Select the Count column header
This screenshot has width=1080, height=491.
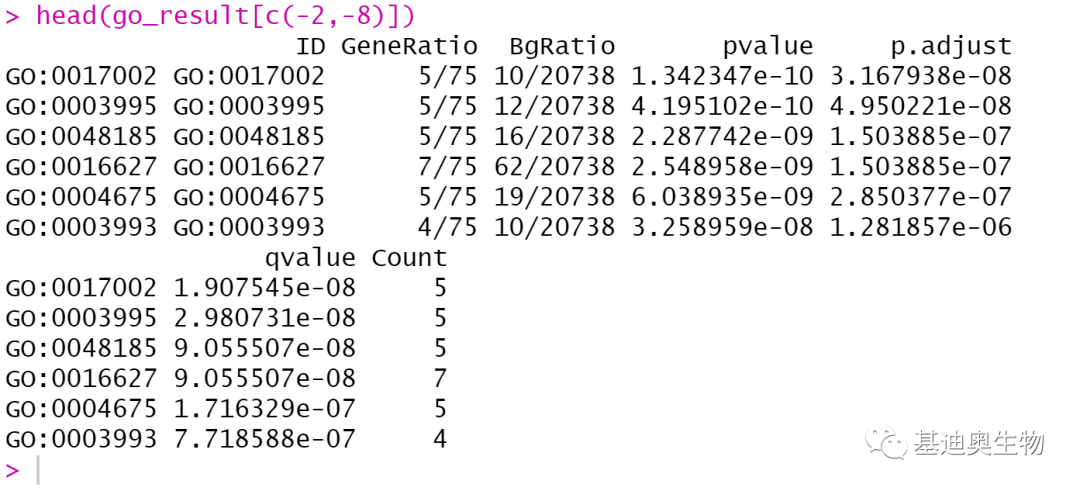[x=409, y=258]
